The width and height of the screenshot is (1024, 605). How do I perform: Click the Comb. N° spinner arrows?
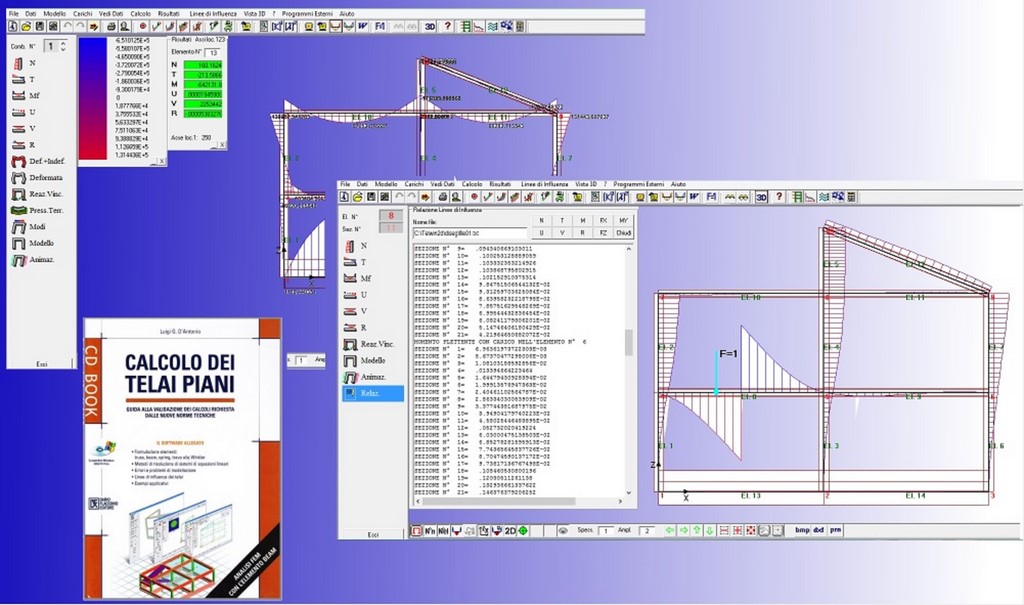(x=63, y=46)
